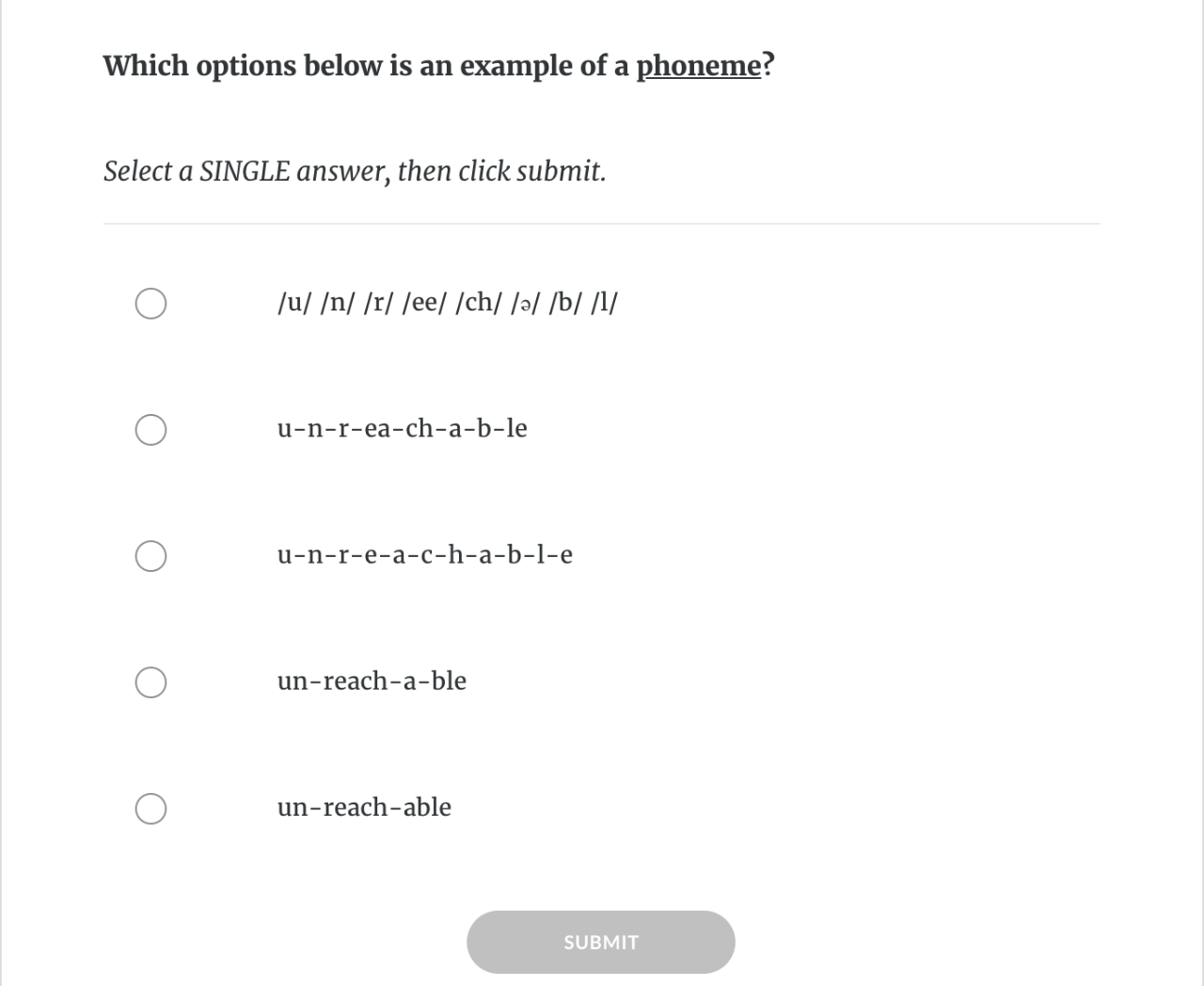Click the word SINGLE in the instructions
Viewport: 1204px width, 986px height.
[x=245, y=171]
